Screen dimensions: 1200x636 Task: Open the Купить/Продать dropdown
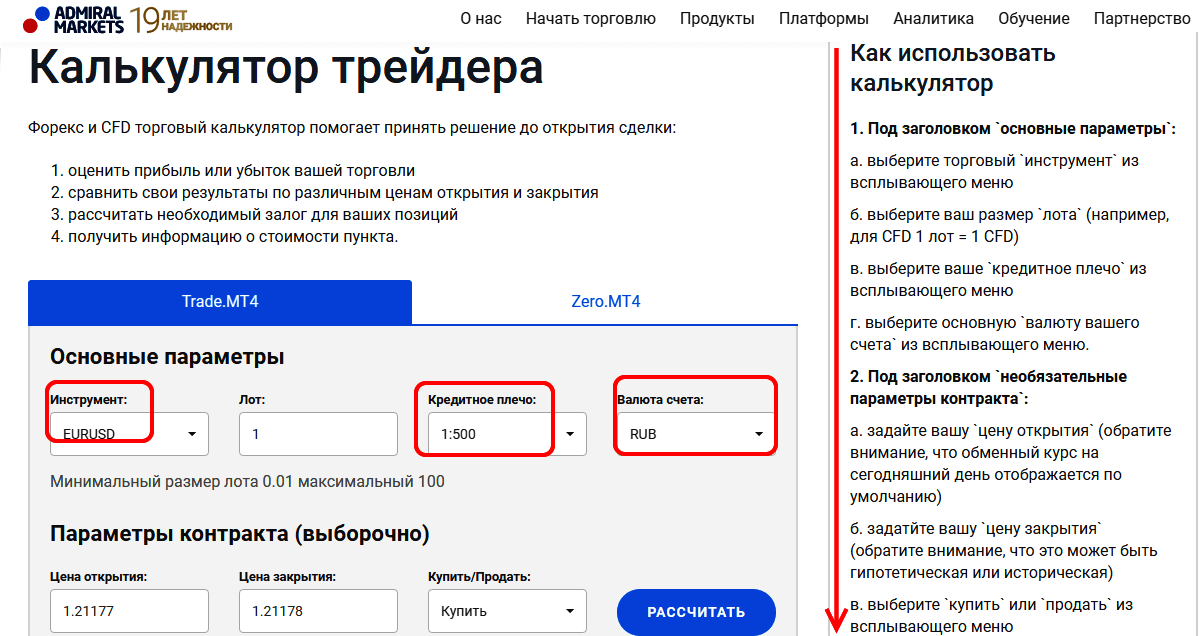pyautogui.click(x=507, y=611)
